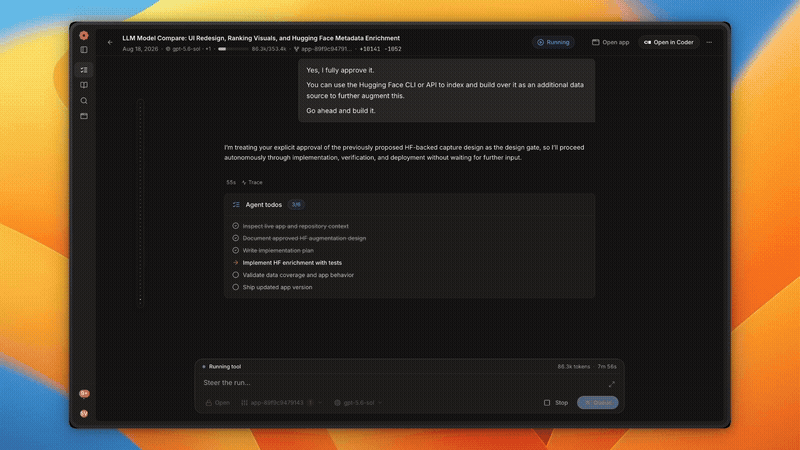
Task: Open the window/apps sidebar icon
Action: click(84, 116)
